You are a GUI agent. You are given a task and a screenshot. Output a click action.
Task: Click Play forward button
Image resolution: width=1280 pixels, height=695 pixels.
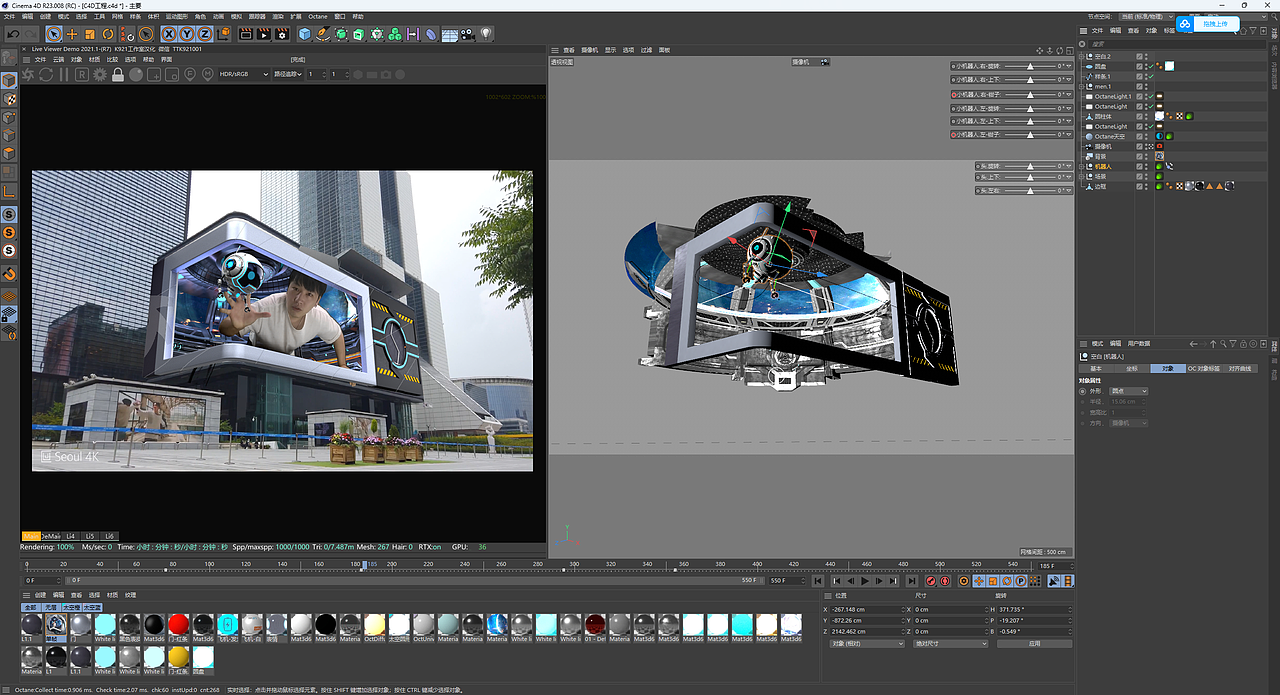point(865,581)
